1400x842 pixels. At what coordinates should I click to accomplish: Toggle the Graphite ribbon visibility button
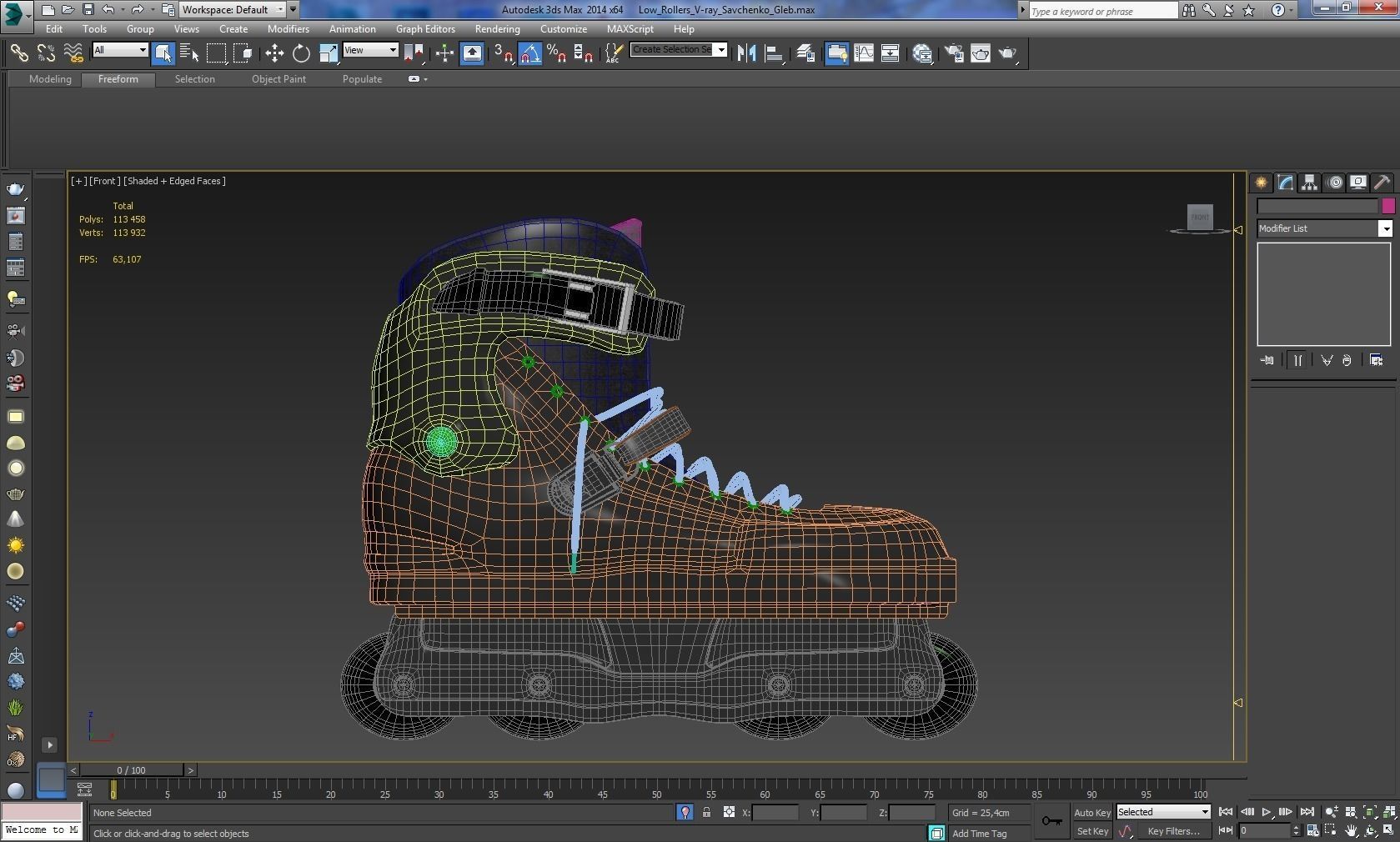pos(837,53)
